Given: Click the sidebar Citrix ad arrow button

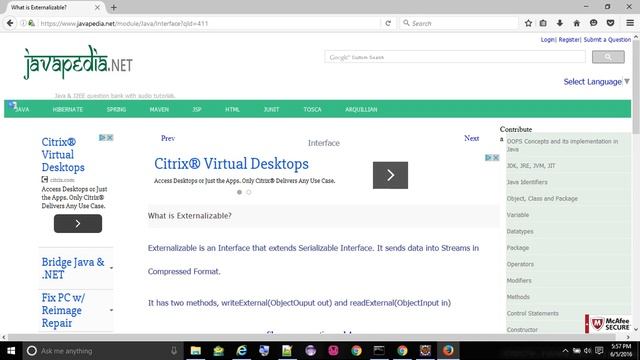Looking at the screenshot, I should [x=78, y=224].
